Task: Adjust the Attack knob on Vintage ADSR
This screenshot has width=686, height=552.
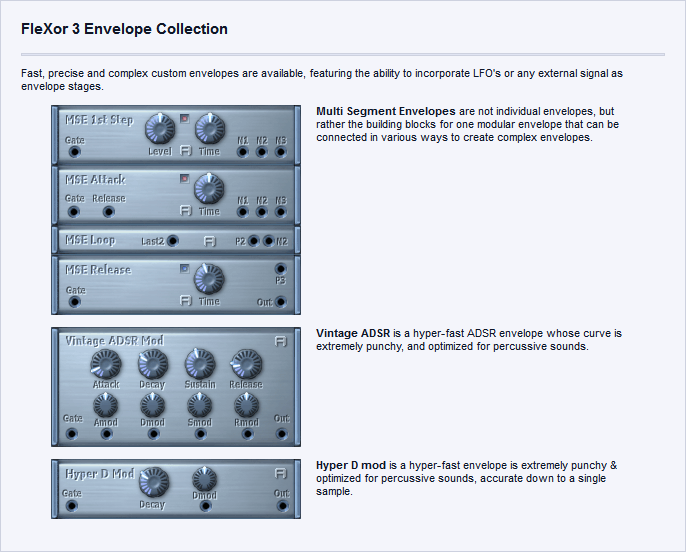Action: tap(106, 364)
